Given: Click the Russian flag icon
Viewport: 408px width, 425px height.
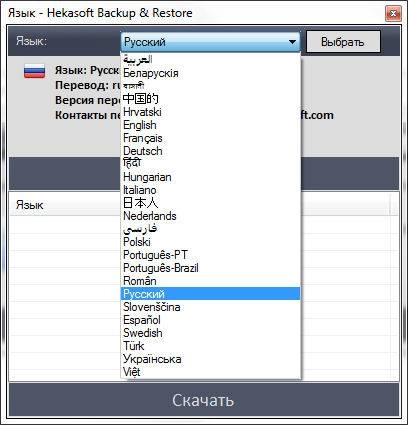Looking at the screenshot, I should [34, 71].
